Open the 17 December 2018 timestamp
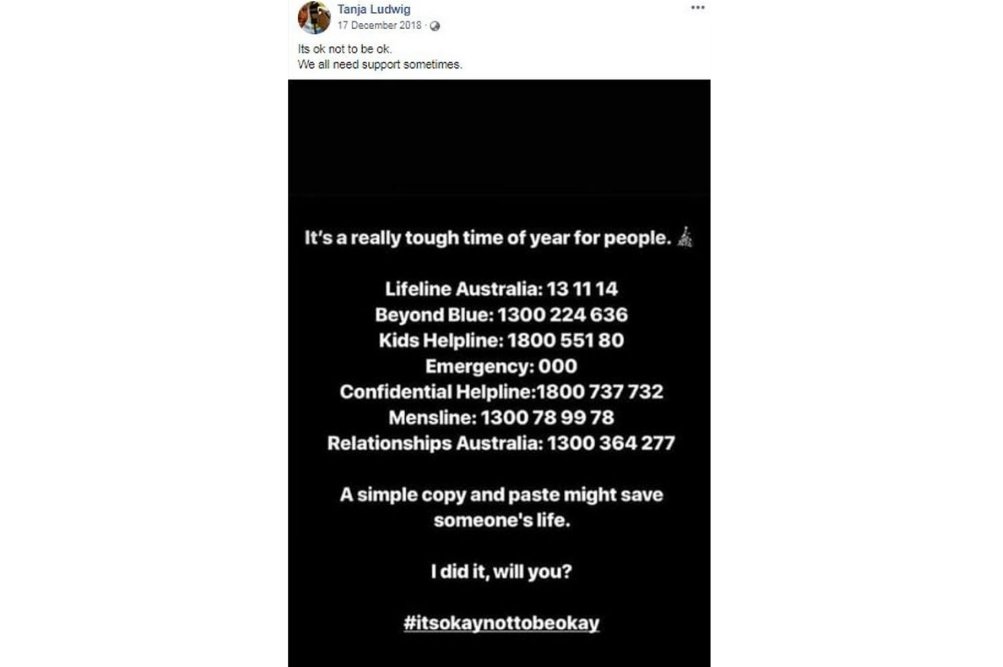 point(379,26)
